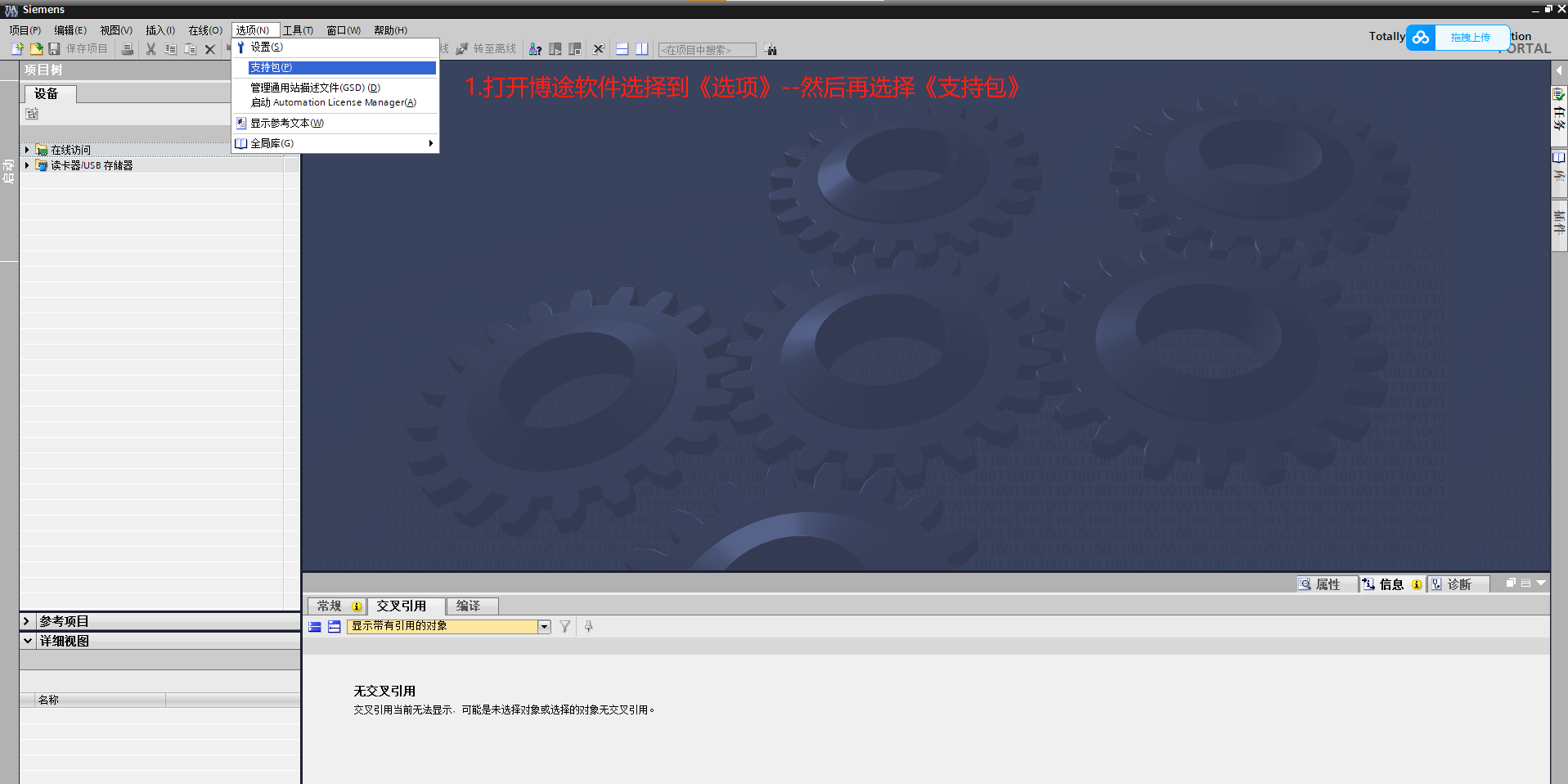Expand the 读卡器/USB 存储器 tree node

pyautogui.click(x=27, y=165)
